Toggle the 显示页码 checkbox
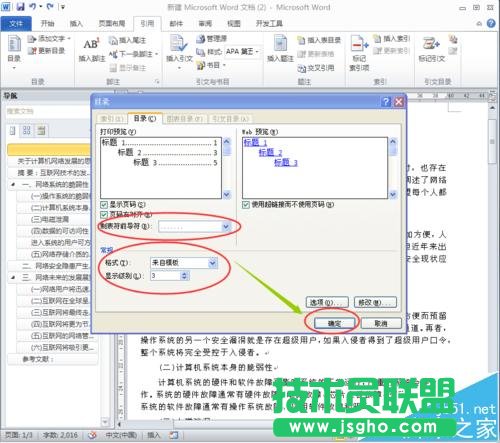Viewport: 500px width, 443px height. tap(104, 204)
